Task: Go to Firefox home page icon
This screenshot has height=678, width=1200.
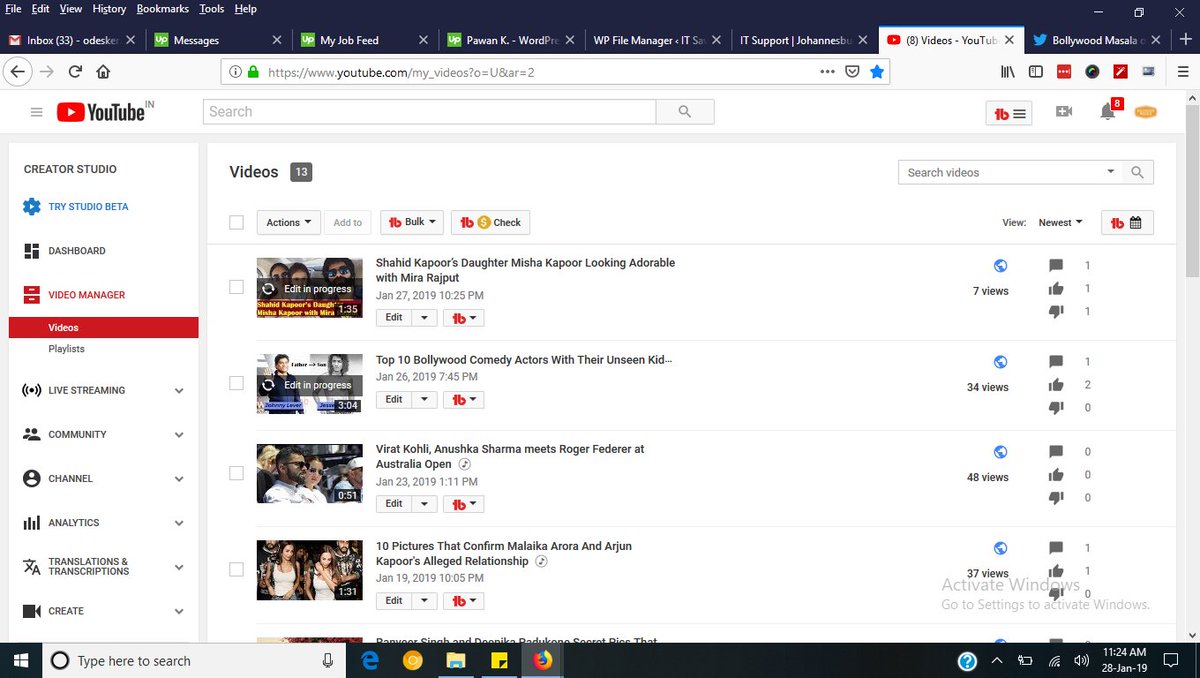Action: (103, 72)
